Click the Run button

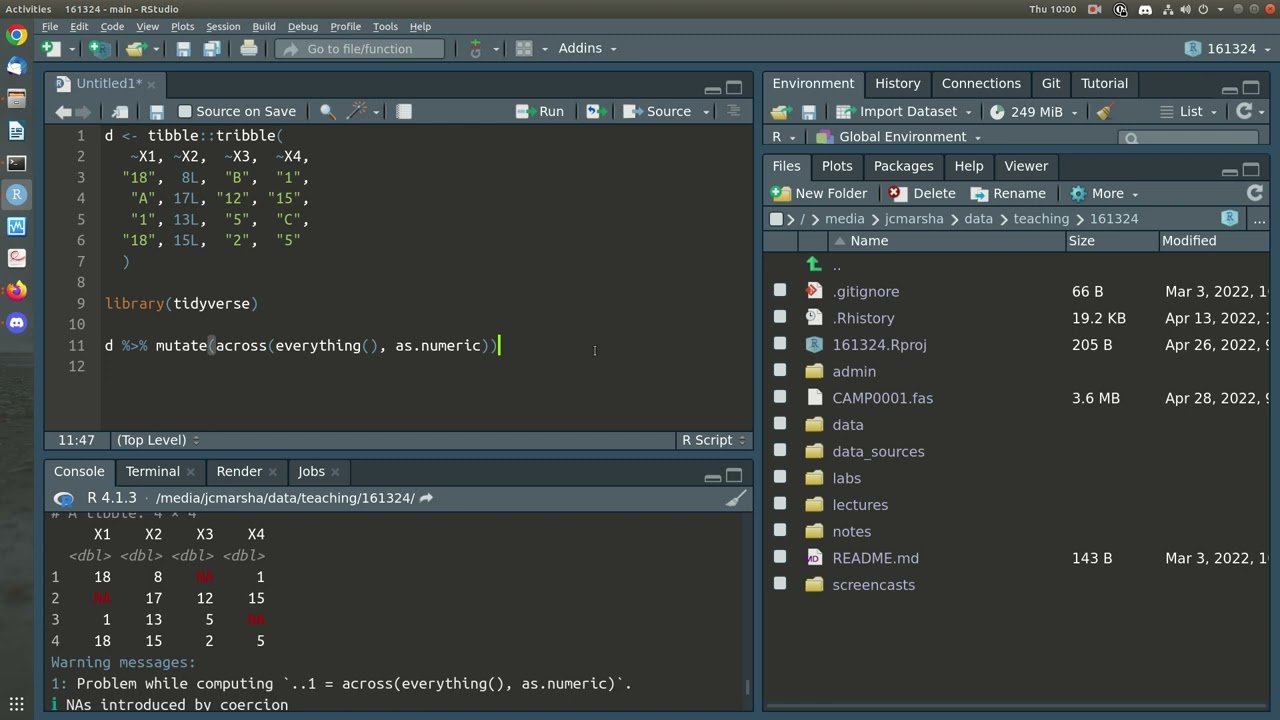tap(540, 111)
